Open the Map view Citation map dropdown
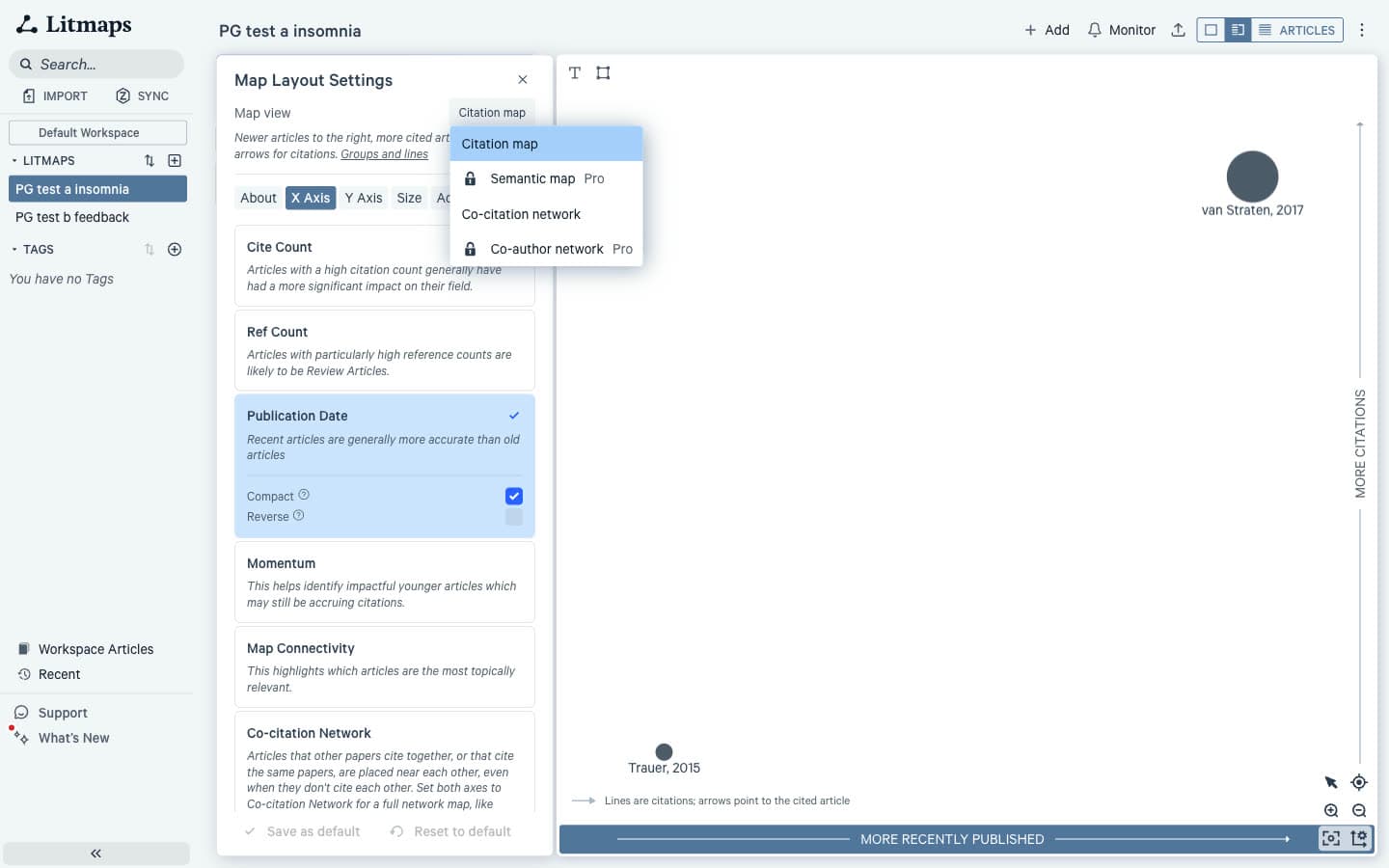 pos(492,112)
